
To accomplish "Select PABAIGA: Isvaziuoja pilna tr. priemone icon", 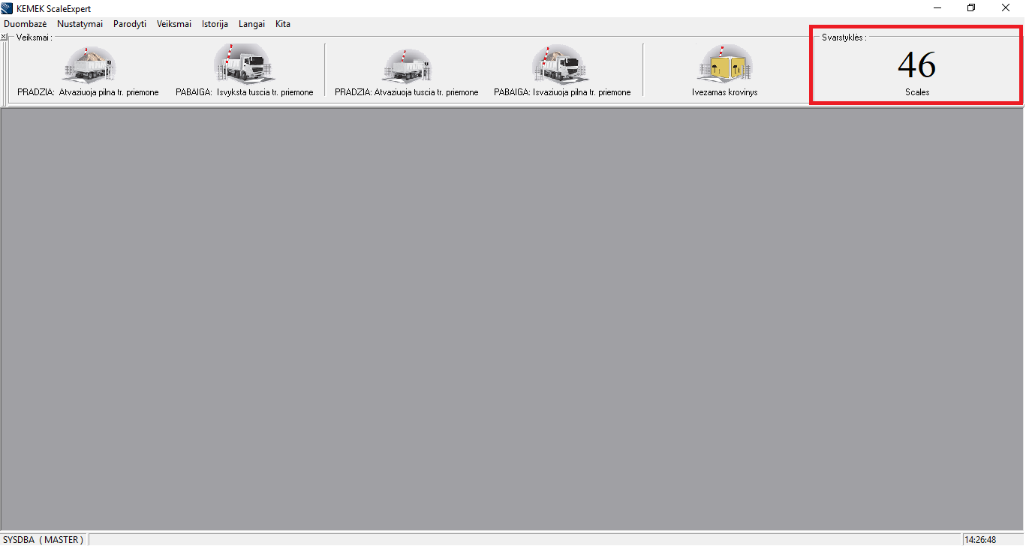I will tap(560, 65).
